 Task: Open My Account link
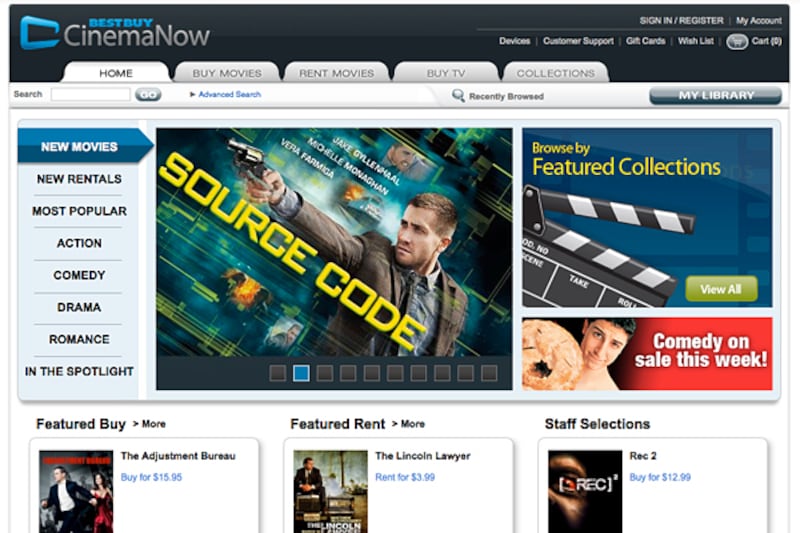click(758, 20)
